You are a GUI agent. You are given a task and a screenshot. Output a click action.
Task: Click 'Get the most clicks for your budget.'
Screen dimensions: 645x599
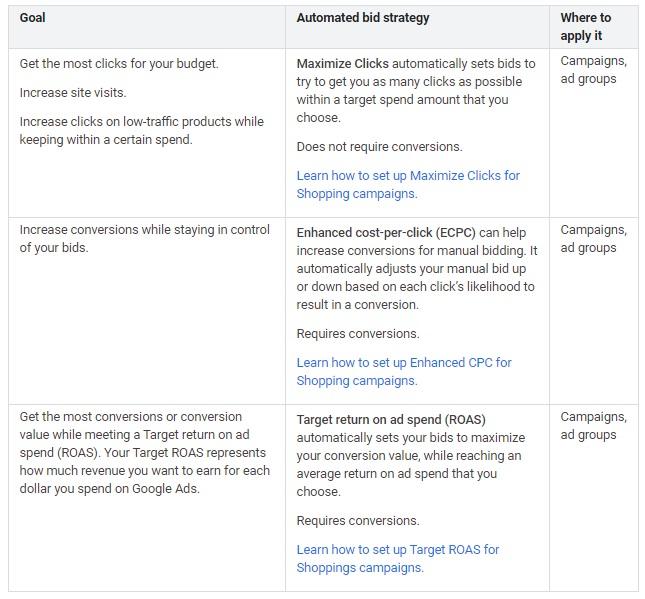click(x=118, y=63)
